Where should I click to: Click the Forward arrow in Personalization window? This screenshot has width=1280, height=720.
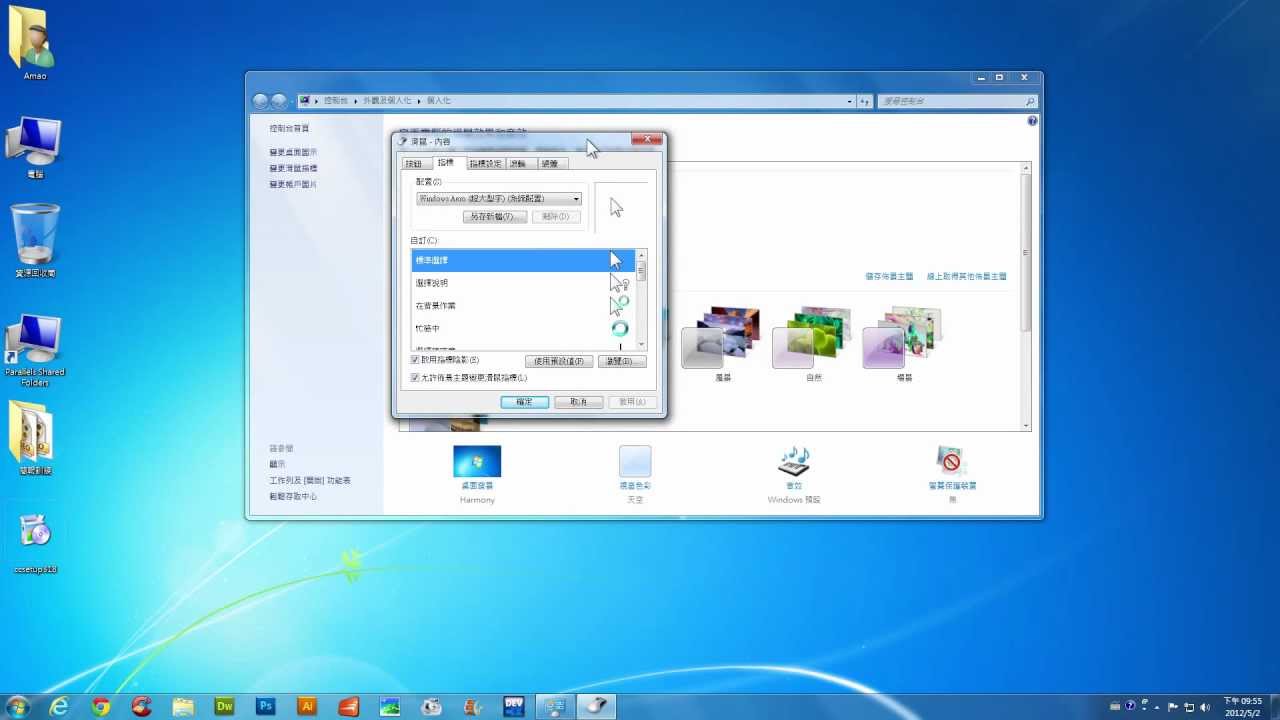pos(279,101)
